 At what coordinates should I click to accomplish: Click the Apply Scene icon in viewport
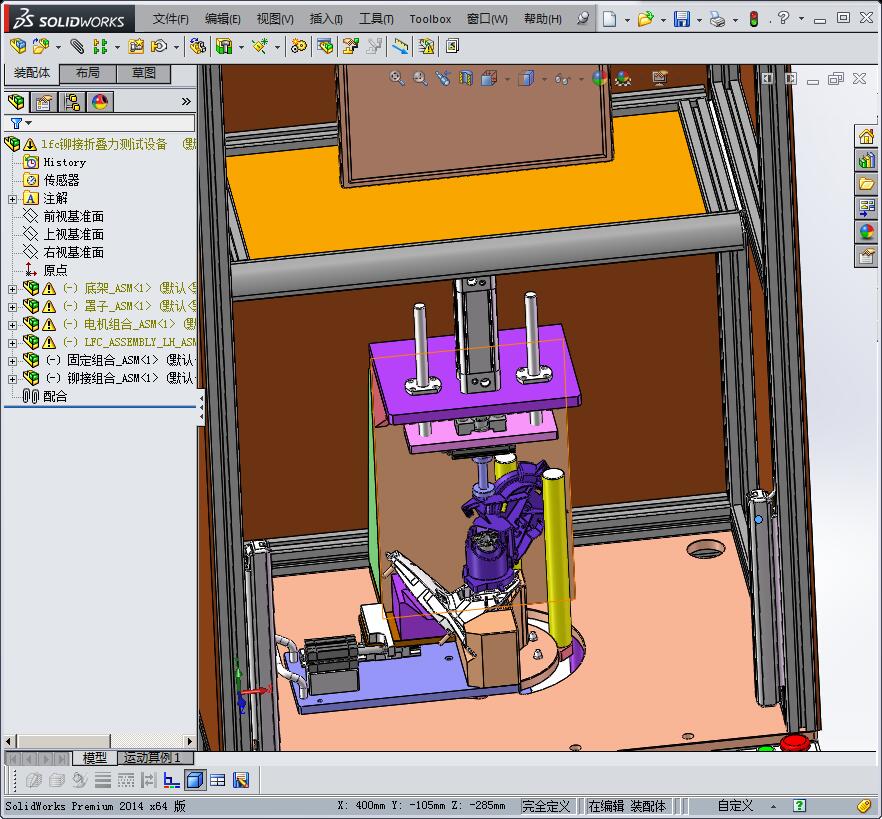[x=623, y=78]
